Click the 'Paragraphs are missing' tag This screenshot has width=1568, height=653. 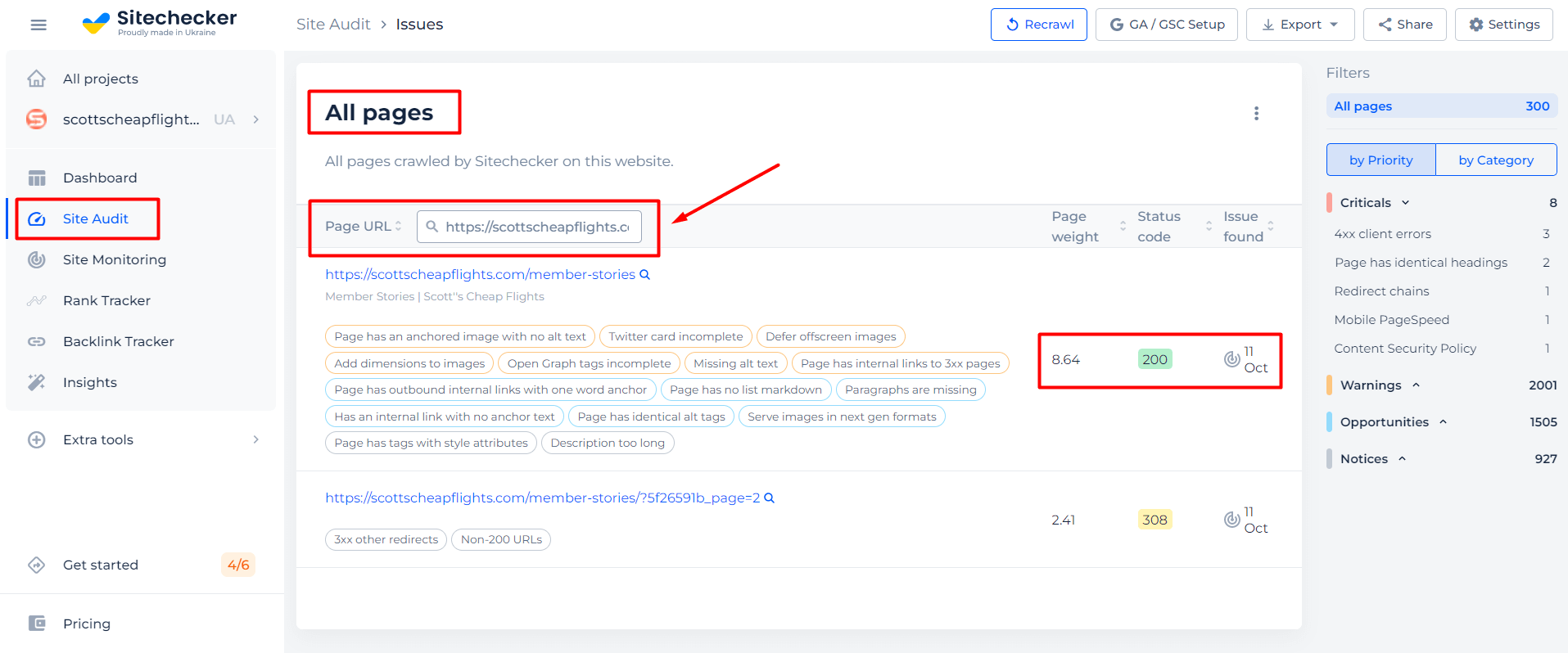pyautogui.click(x=911, y=390)
